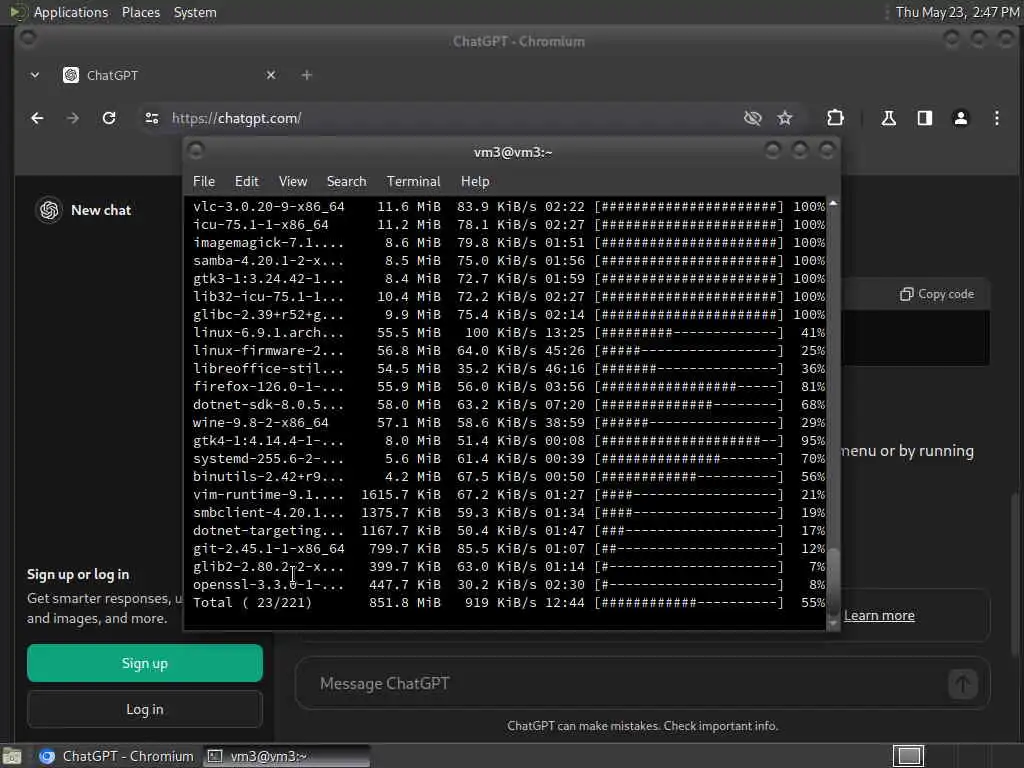The width and height of the screenshot is (1024, 768).
Task: Switch to ChatGPT - Chromium taskbar entry
Action: [x=116, y=756]
